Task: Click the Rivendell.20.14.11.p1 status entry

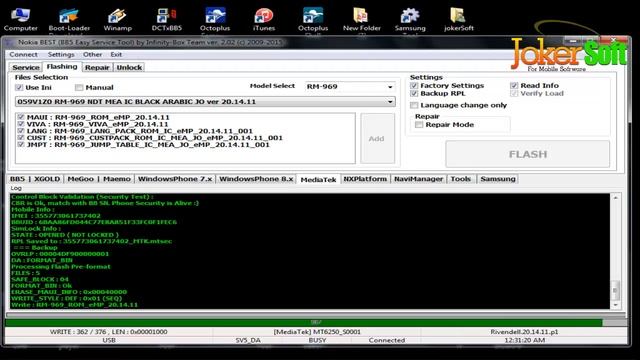Action: [524, 332]
